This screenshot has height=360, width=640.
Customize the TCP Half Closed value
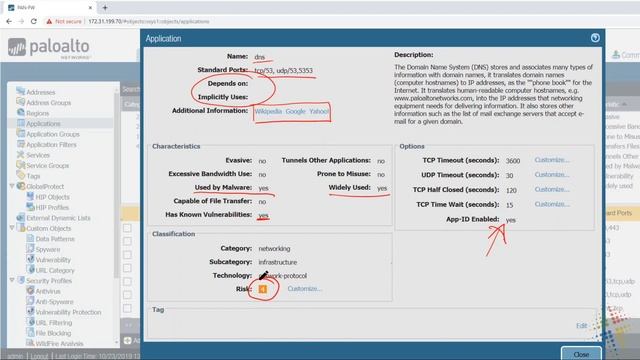point(552,189)
